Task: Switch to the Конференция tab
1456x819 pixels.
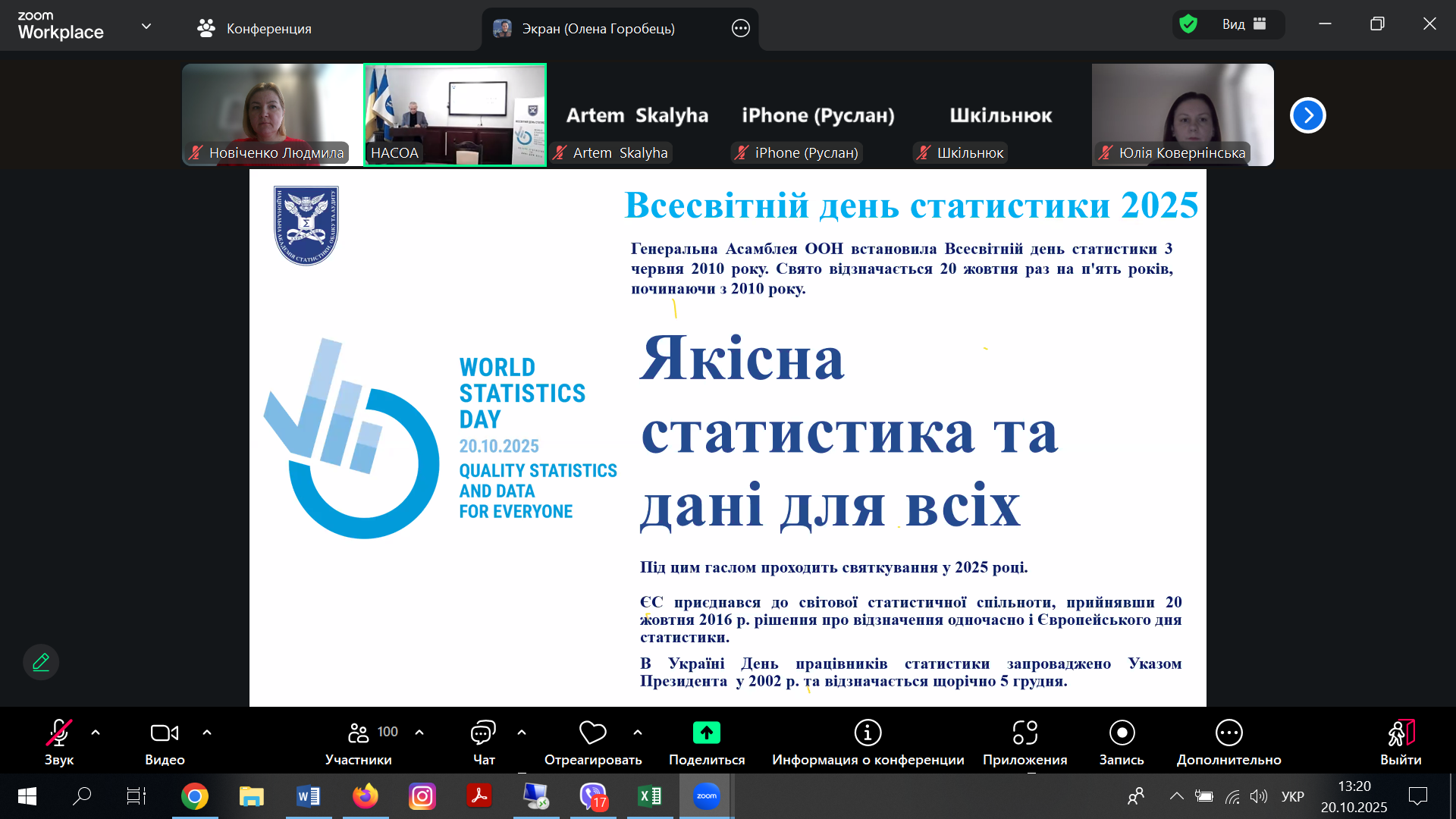Action: click(255, 29)
